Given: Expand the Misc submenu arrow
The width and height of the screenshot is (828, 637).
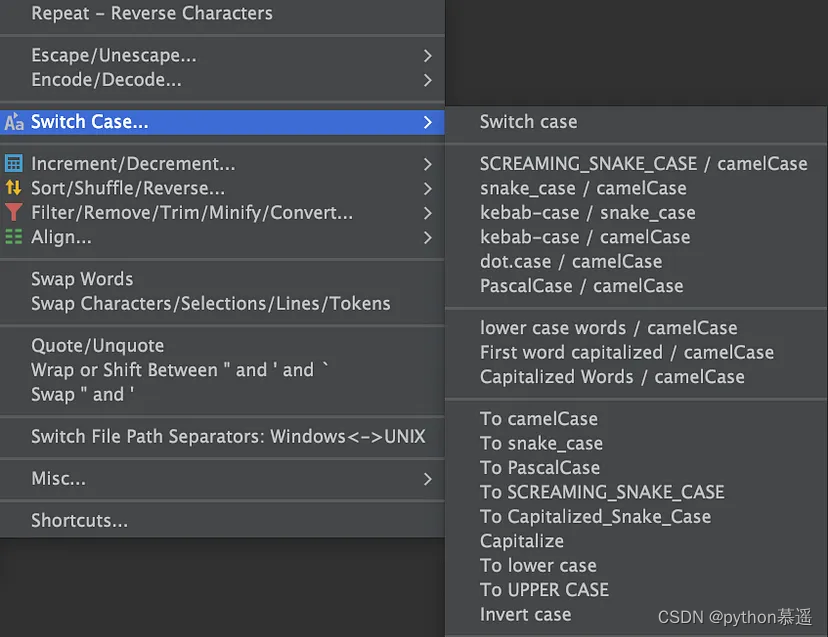Looking at the screenshot, I should tap(427, 479).
